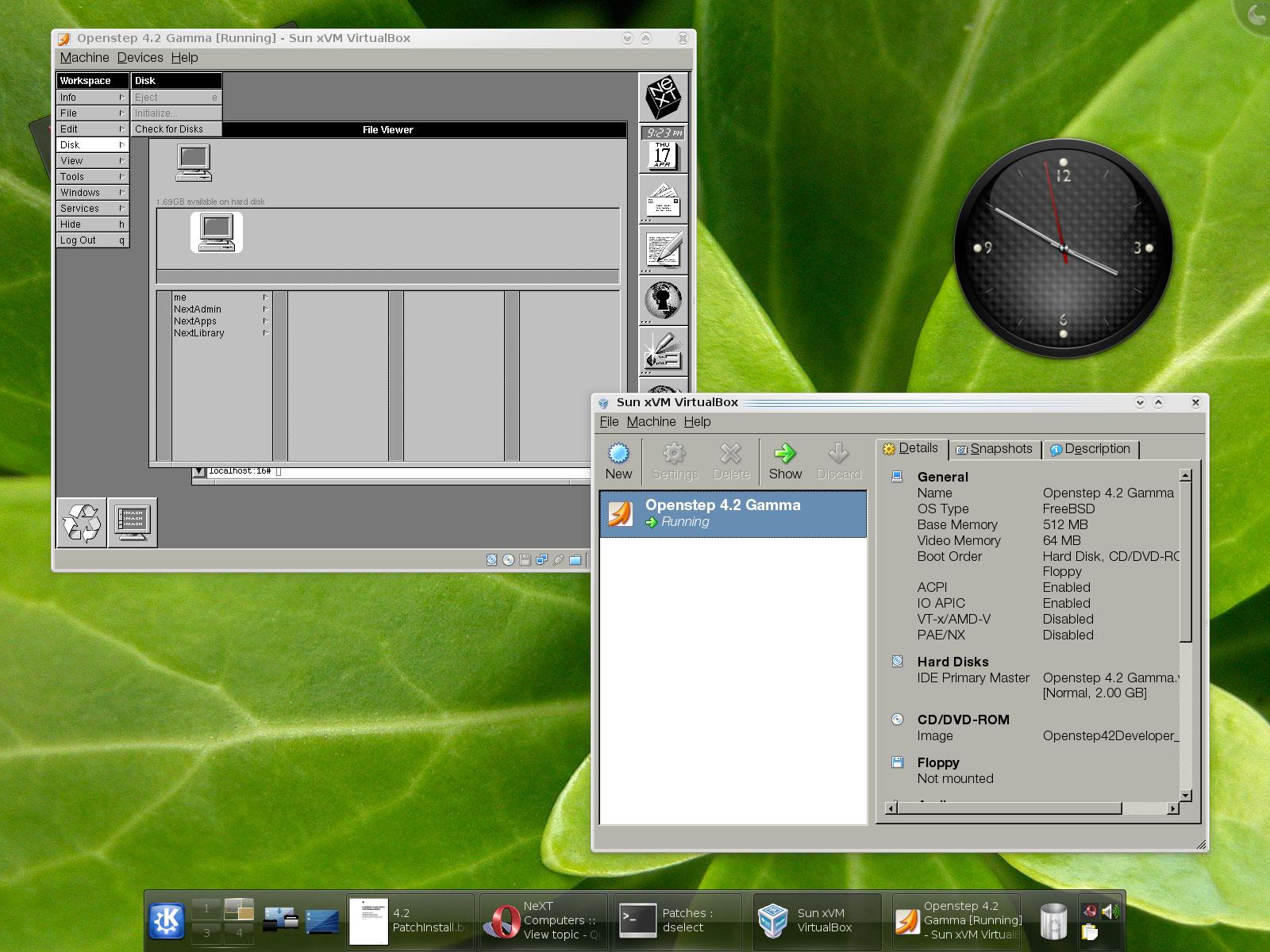Launch the text editor icon in the NeXT dock
This screenshot has height=952, width=1270.
[x=662, y=248]
